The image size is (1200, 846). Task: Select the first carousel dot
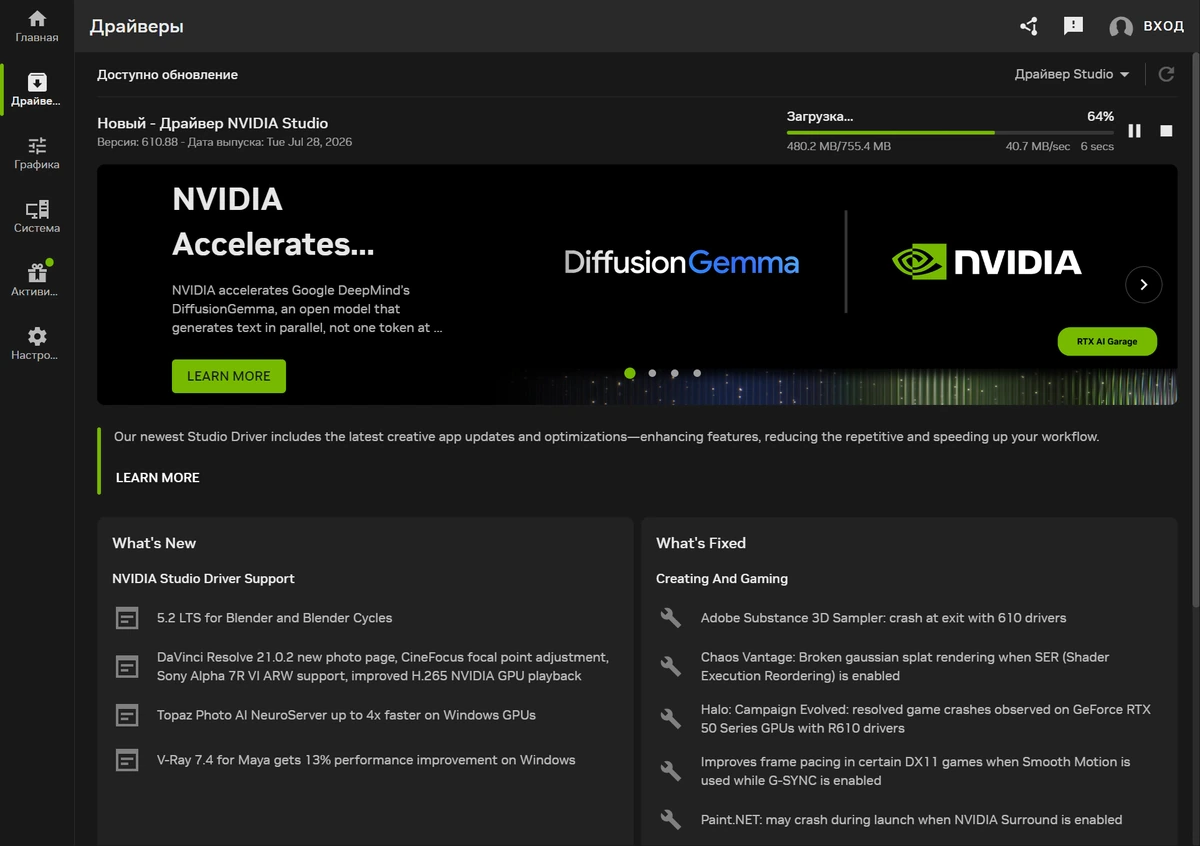(630, 373)
